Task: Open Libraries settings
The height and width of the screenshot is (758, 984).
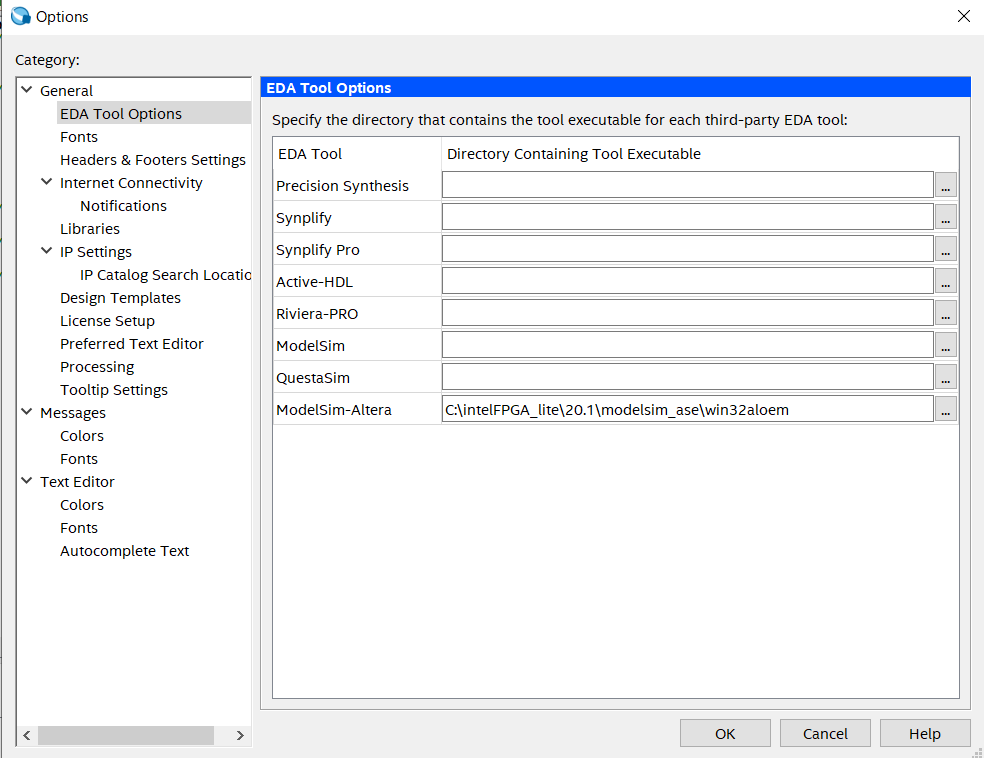Action: click(90, 229)
